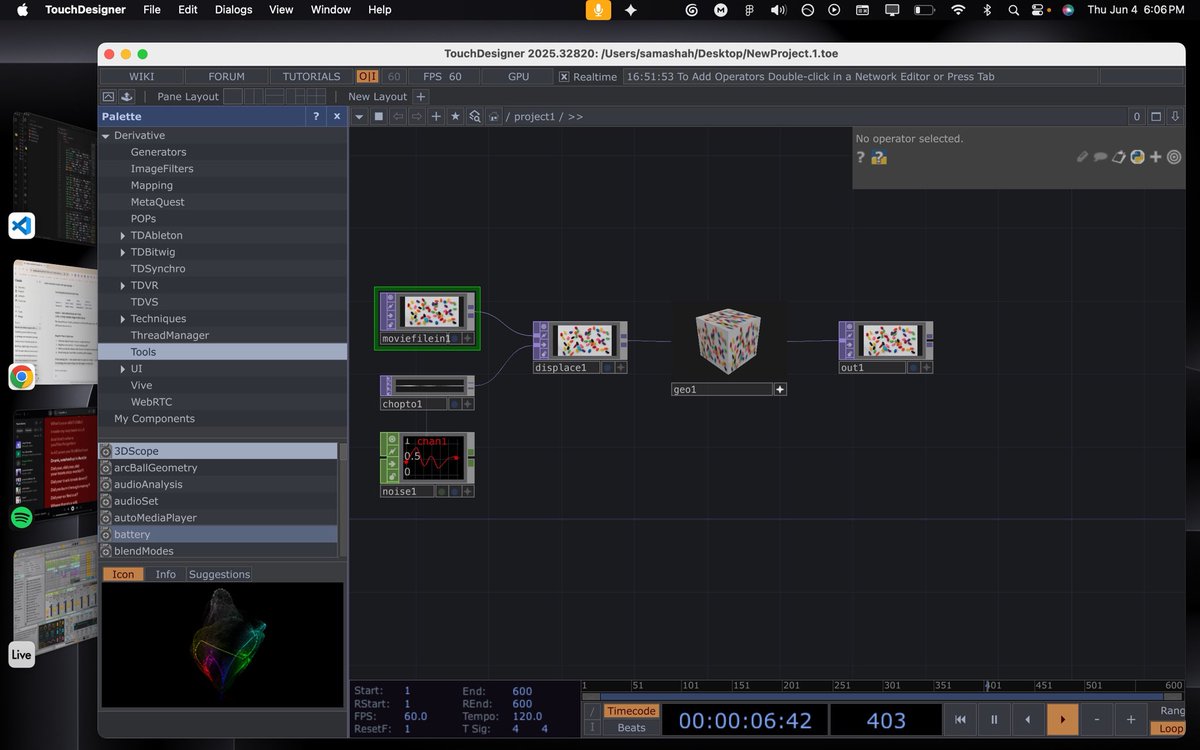Click the anchor icon below WIKI
The width and height of the screenshot is (1200, 750).
point(127,96)
